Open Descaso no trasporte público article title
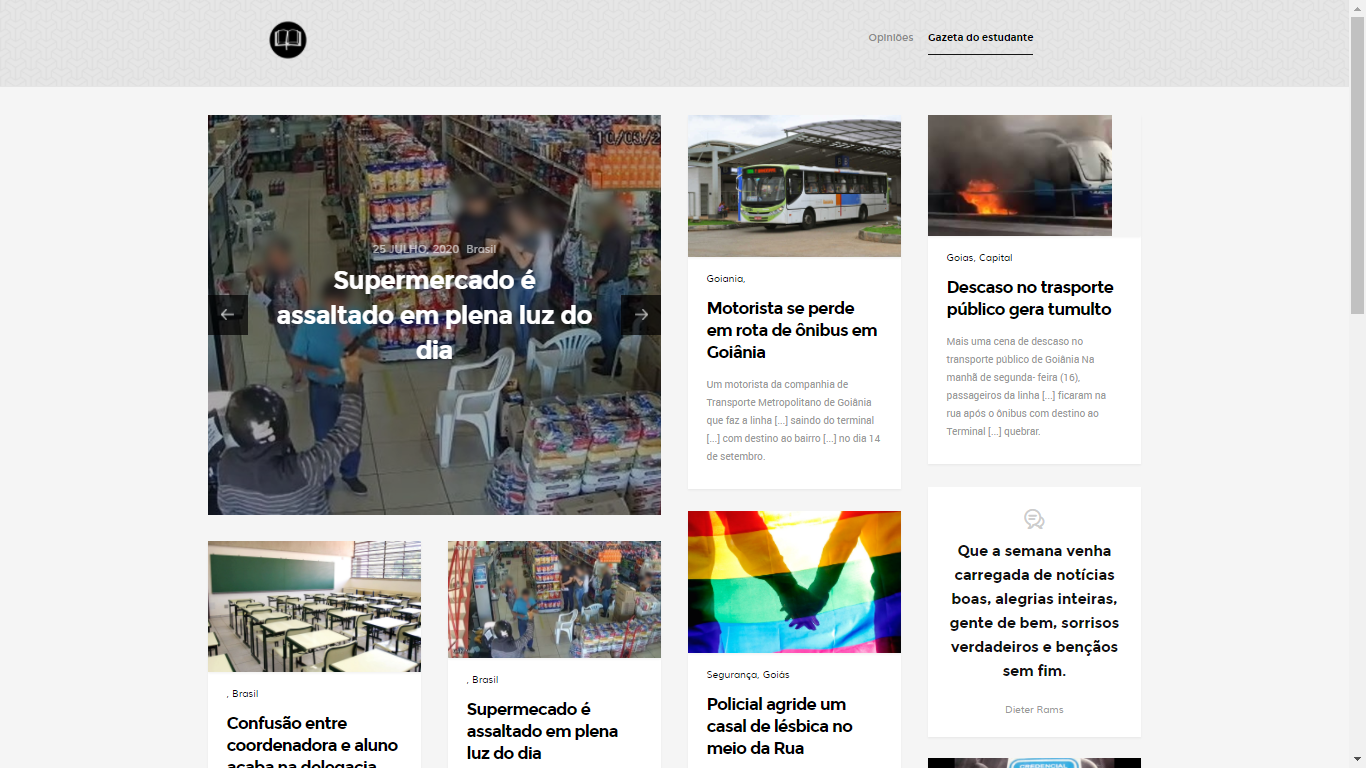1366x768 pixels. 1030,298
